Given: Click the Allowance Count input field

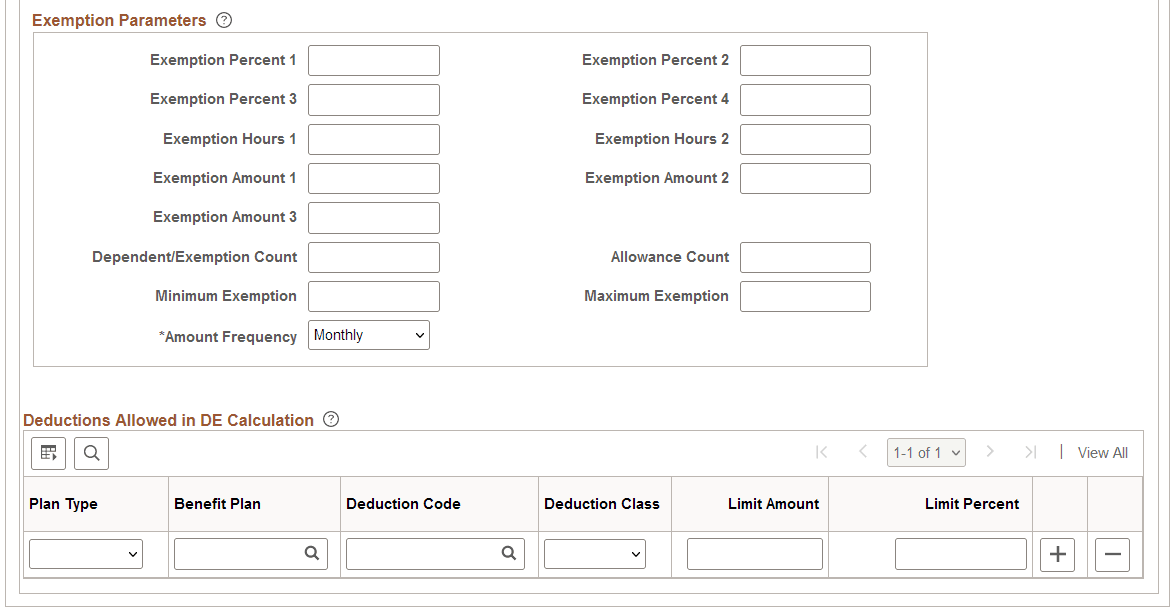Looking at the screenshot, I should click(x=805, y=257).
